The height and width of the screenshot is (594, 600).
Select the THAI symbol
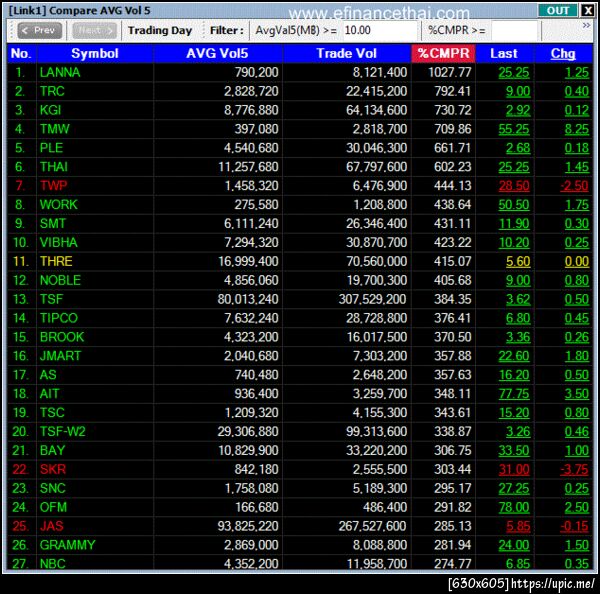[54, 167]
